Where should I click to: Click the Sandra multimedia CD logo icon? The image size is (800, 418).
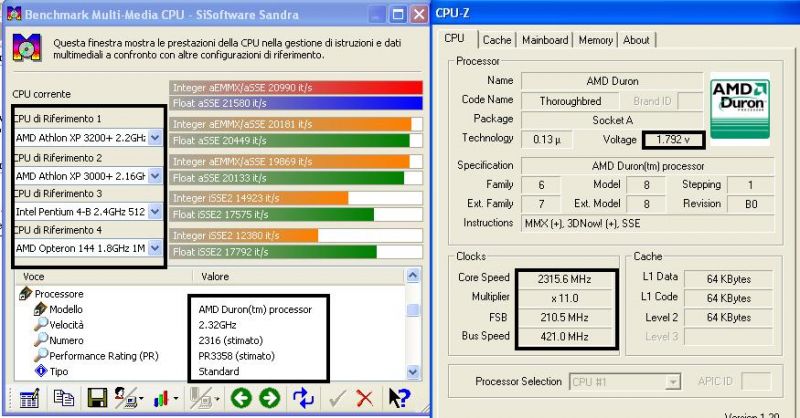pyautogui.click(x=27, y=48)
